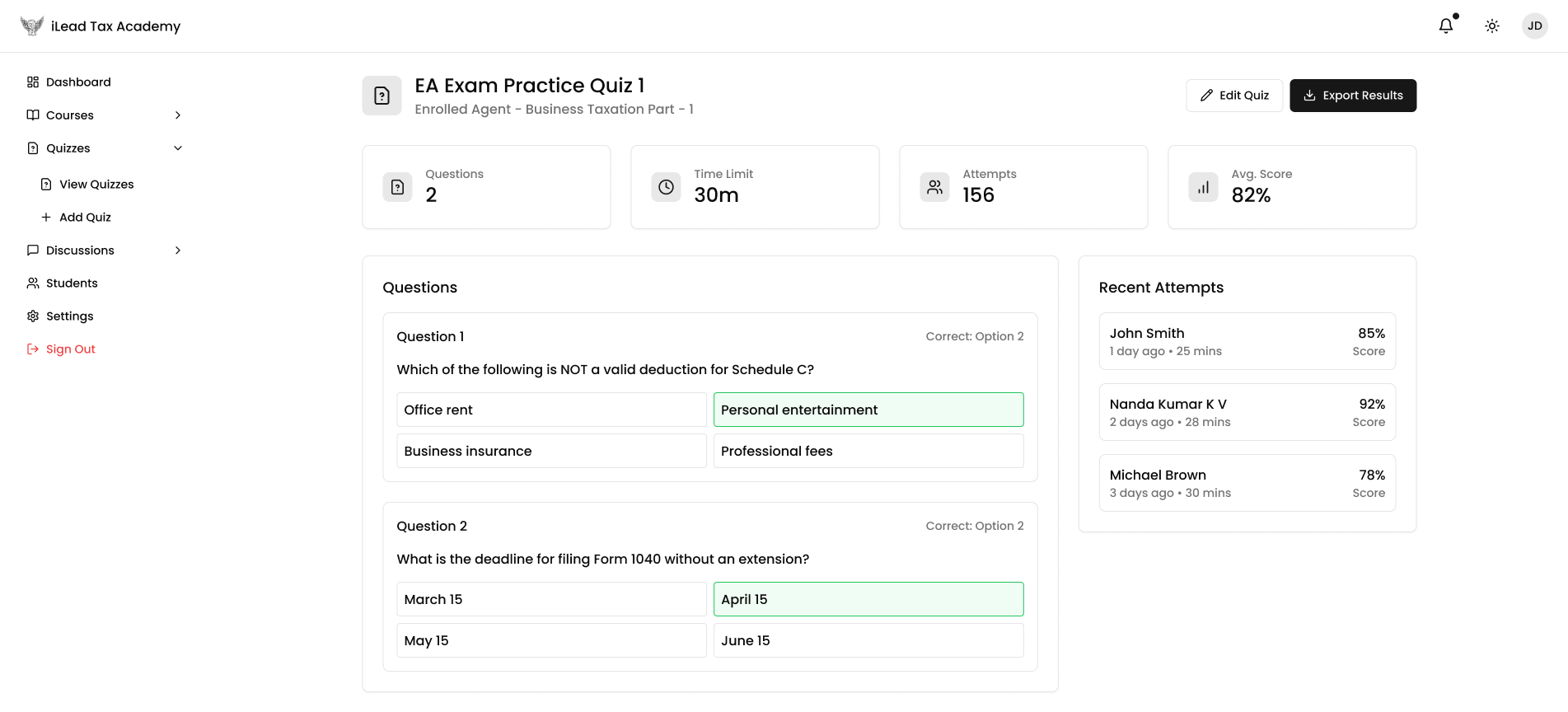Open the Dashboard menu item
Viewport: 1568px width, 712px height.
pos(78,82)
